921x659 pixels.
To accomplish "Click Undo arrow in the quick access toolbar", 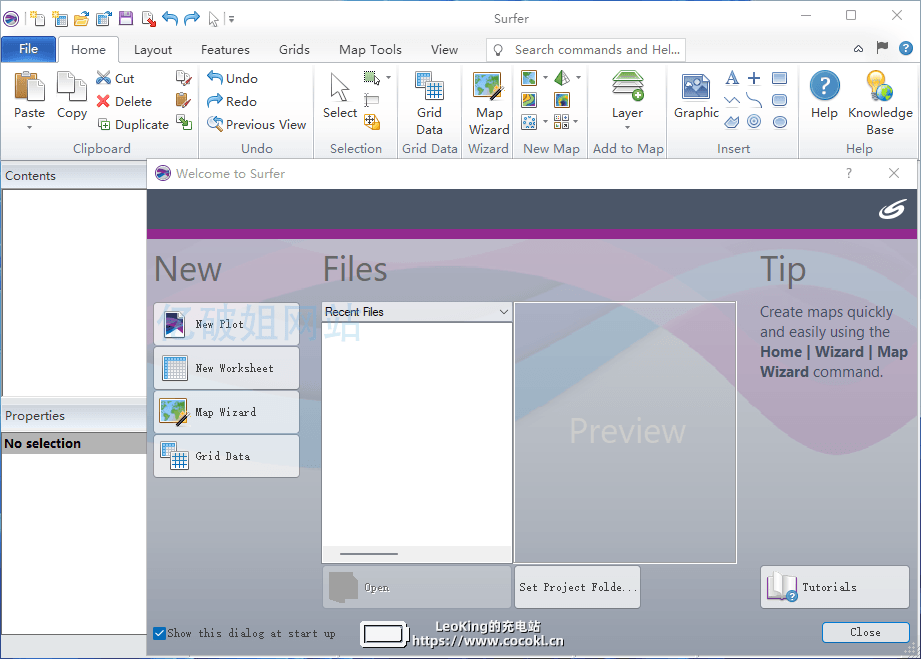I will coord(170,19).
